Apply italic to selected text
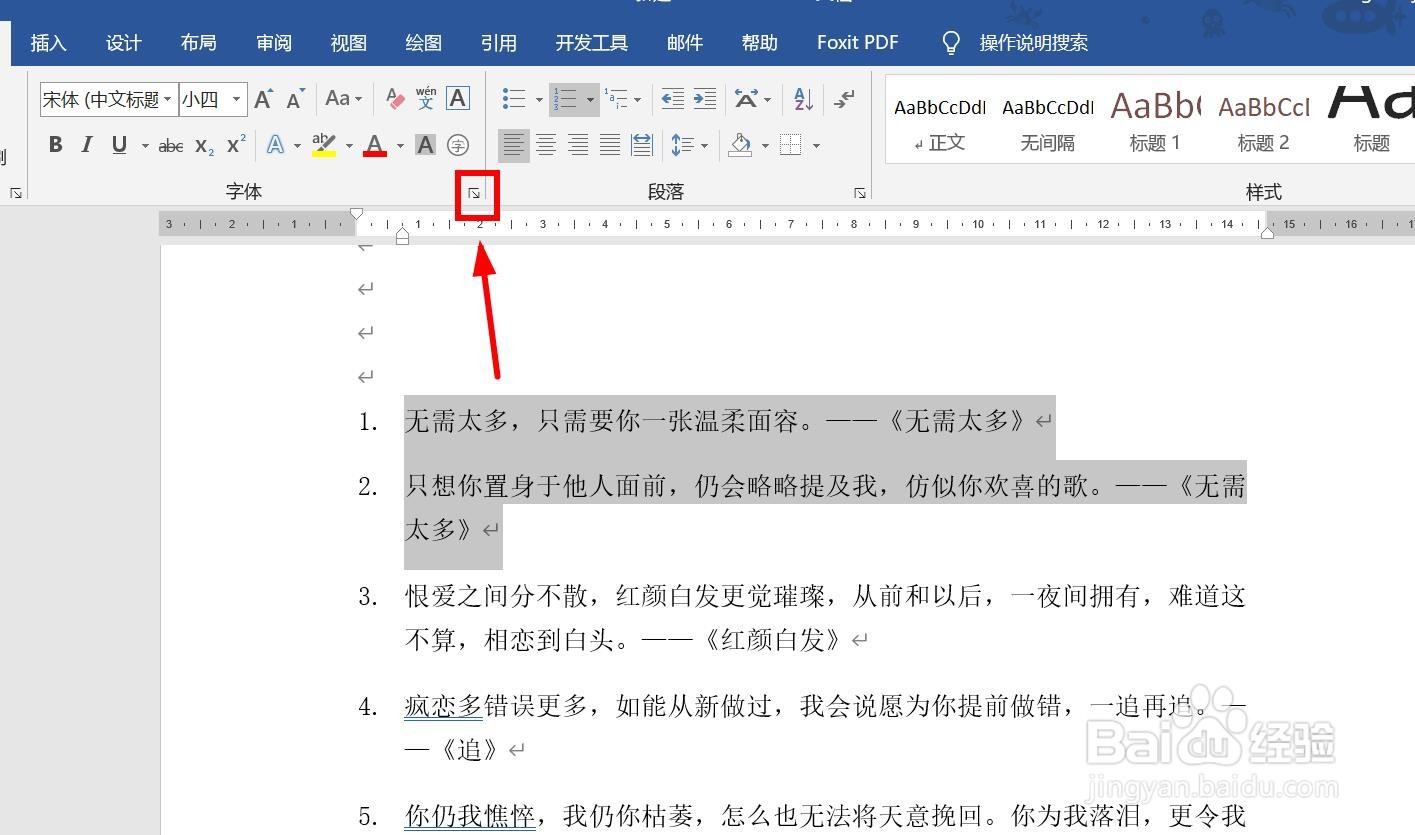Screen dimensions: 1415x835 (86, 144)
